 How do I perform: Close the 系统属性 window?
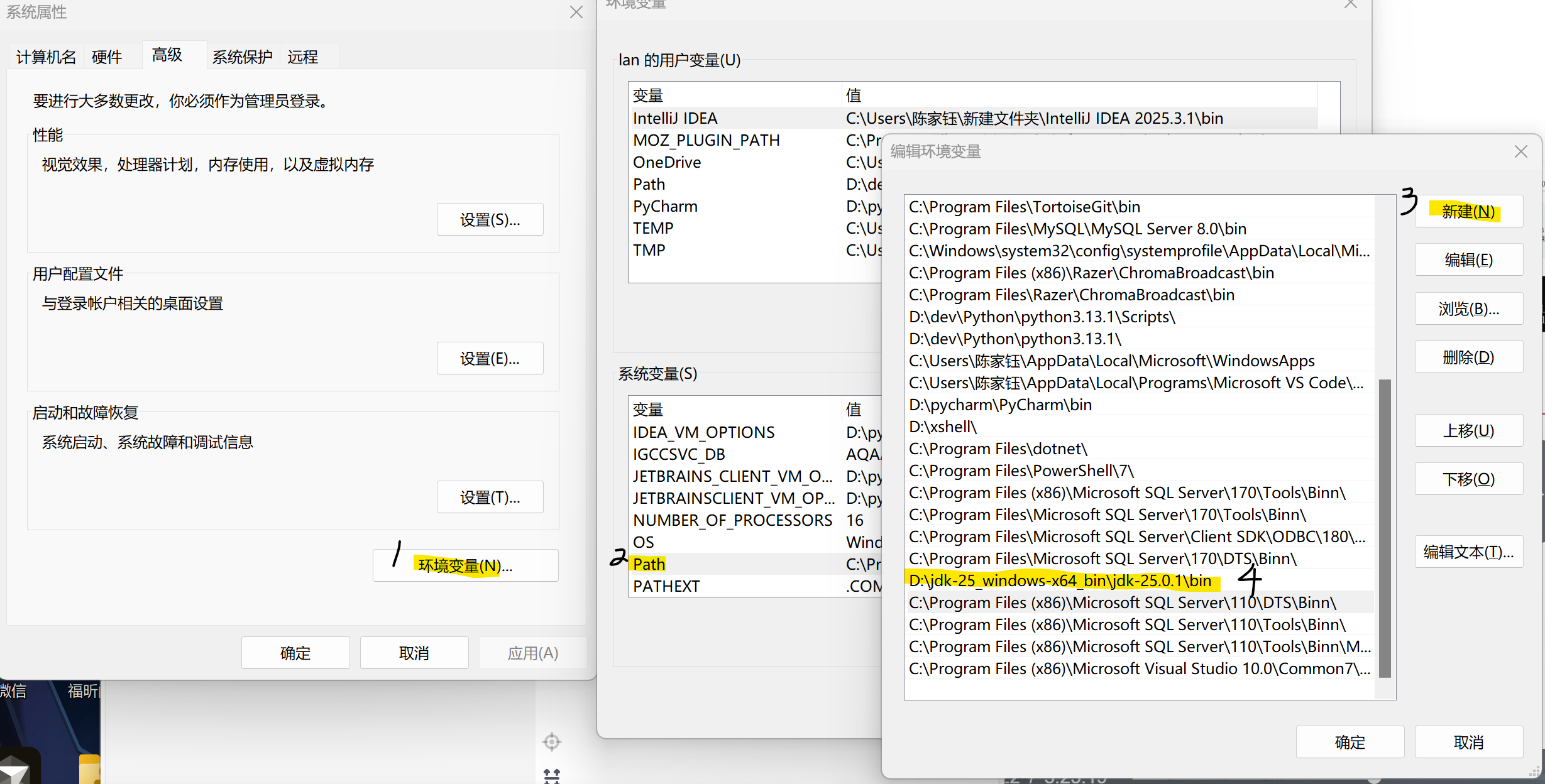tap(576, 13)
